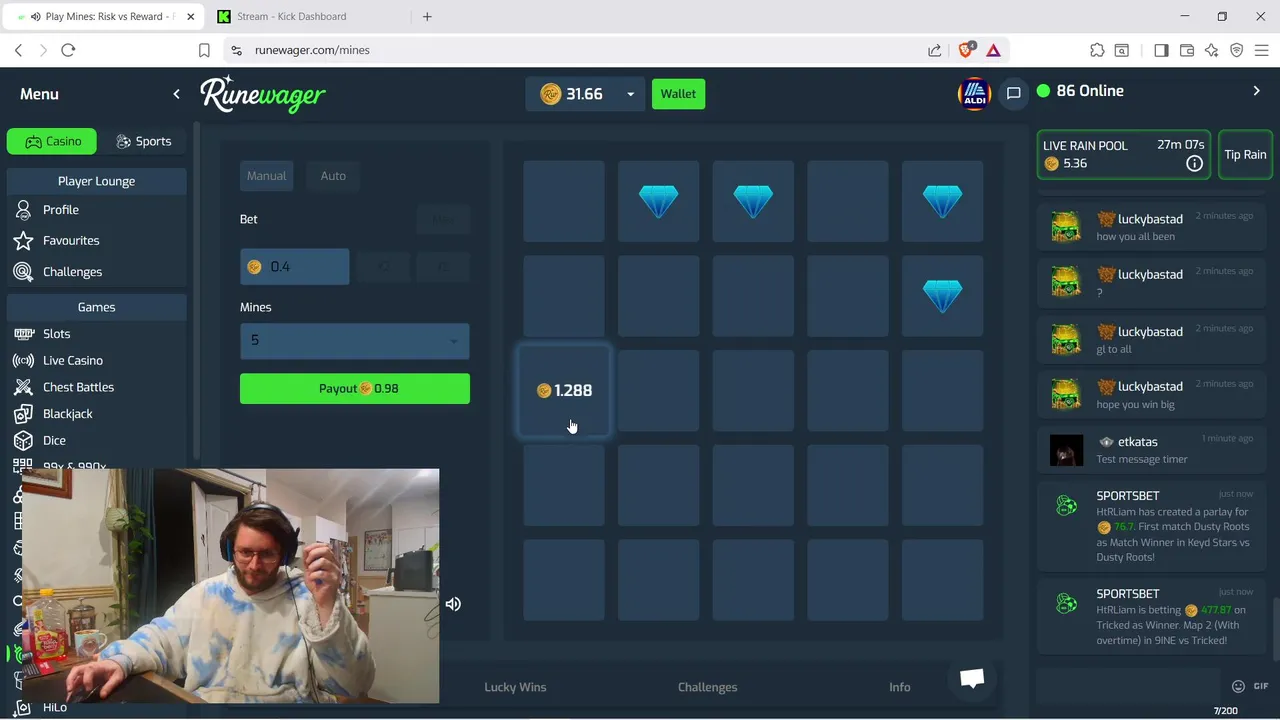The image size is (1280, 720).
Task: Open the Wallet
Action: (x=678, y=94)
